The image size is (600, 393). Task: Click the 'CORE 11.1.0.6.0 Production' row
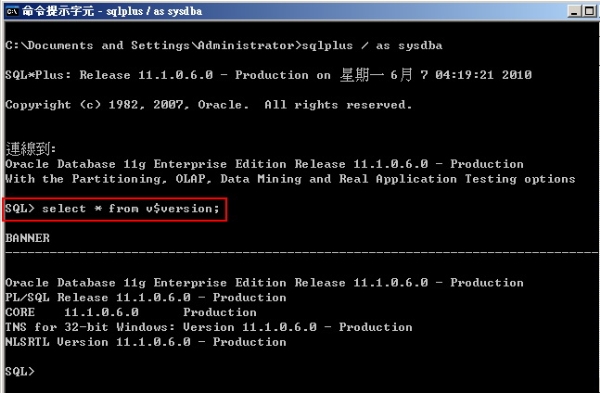point(131,312)
